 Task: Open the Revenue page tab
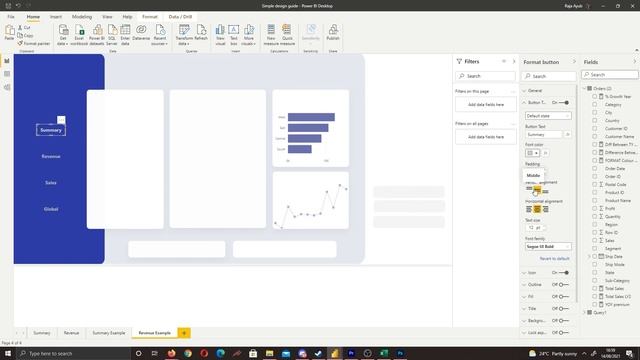click(71, 333)
